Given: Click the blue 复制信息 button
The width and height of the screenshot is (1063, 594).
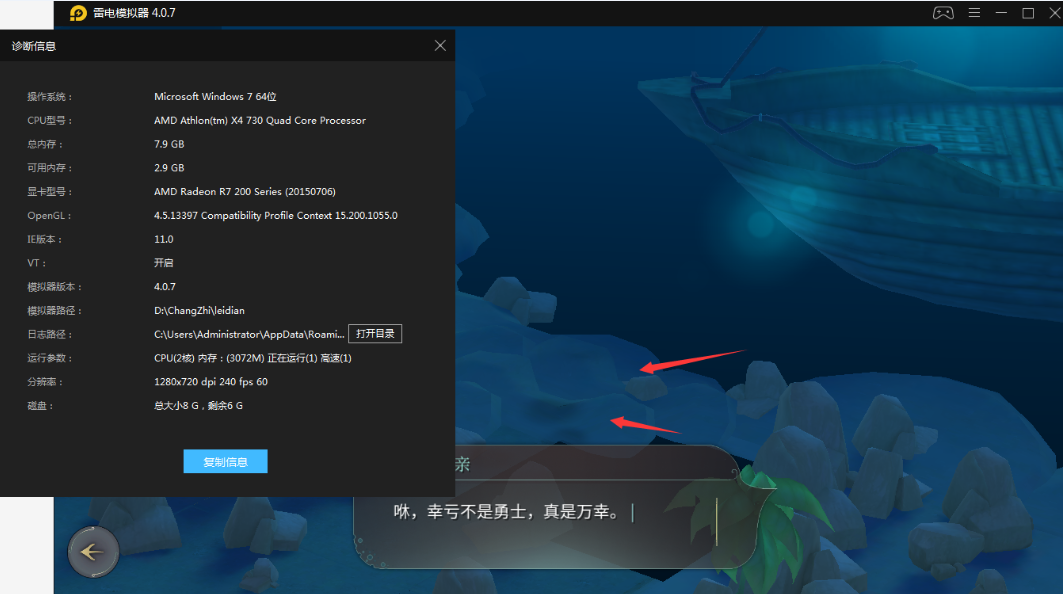Looking at the screenshot, I should coord(225,462).
